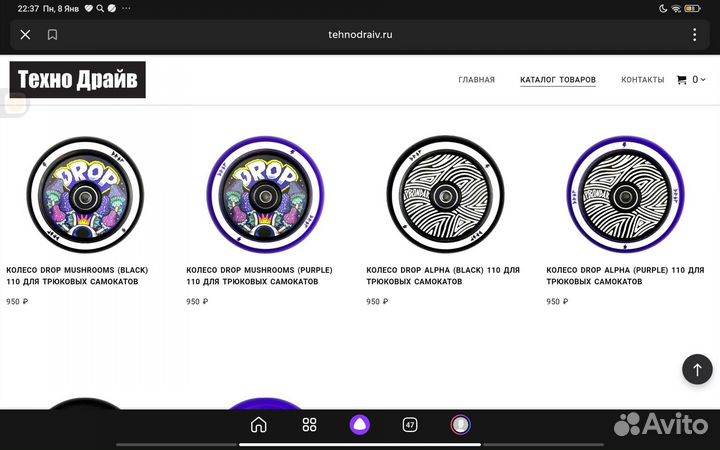Open the tabs counter showing 47
The image size is (720, 450).
[410, 425]
